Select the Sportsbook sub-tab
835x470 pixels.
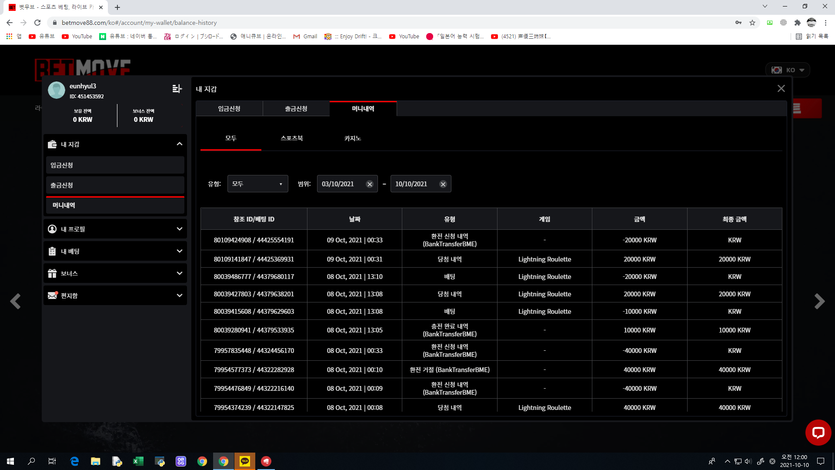[292, 138]
